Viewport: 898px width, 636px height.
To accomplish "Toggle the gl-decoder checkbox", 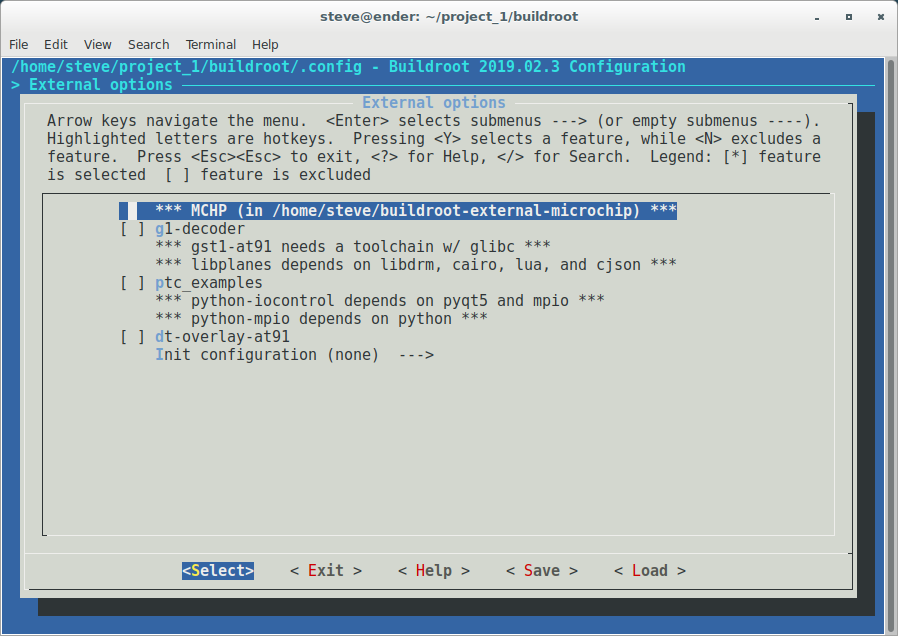I will pyautogui.click(x=132, y=229).
